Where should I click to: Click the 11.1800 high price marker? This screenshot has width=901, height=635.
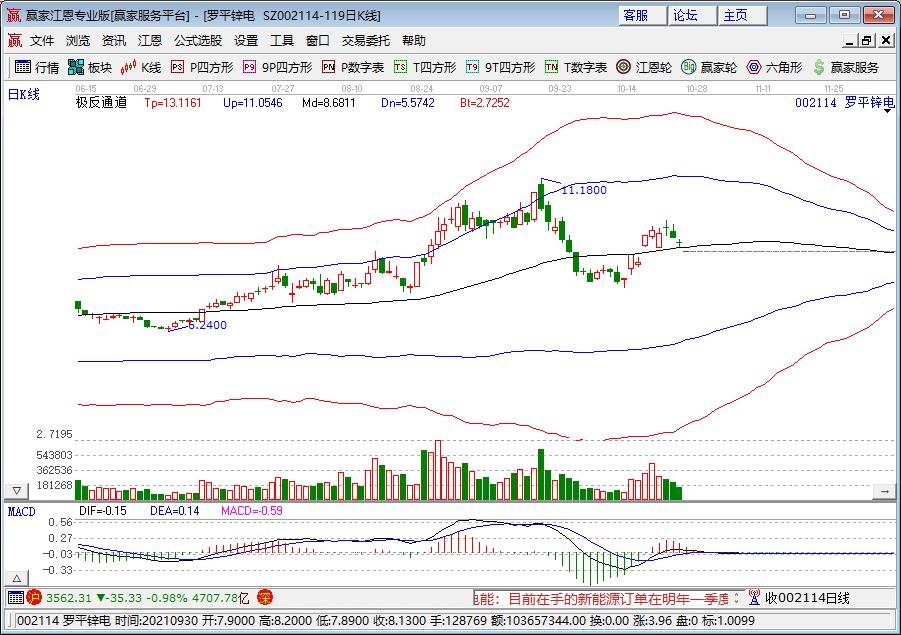[584, 190]
